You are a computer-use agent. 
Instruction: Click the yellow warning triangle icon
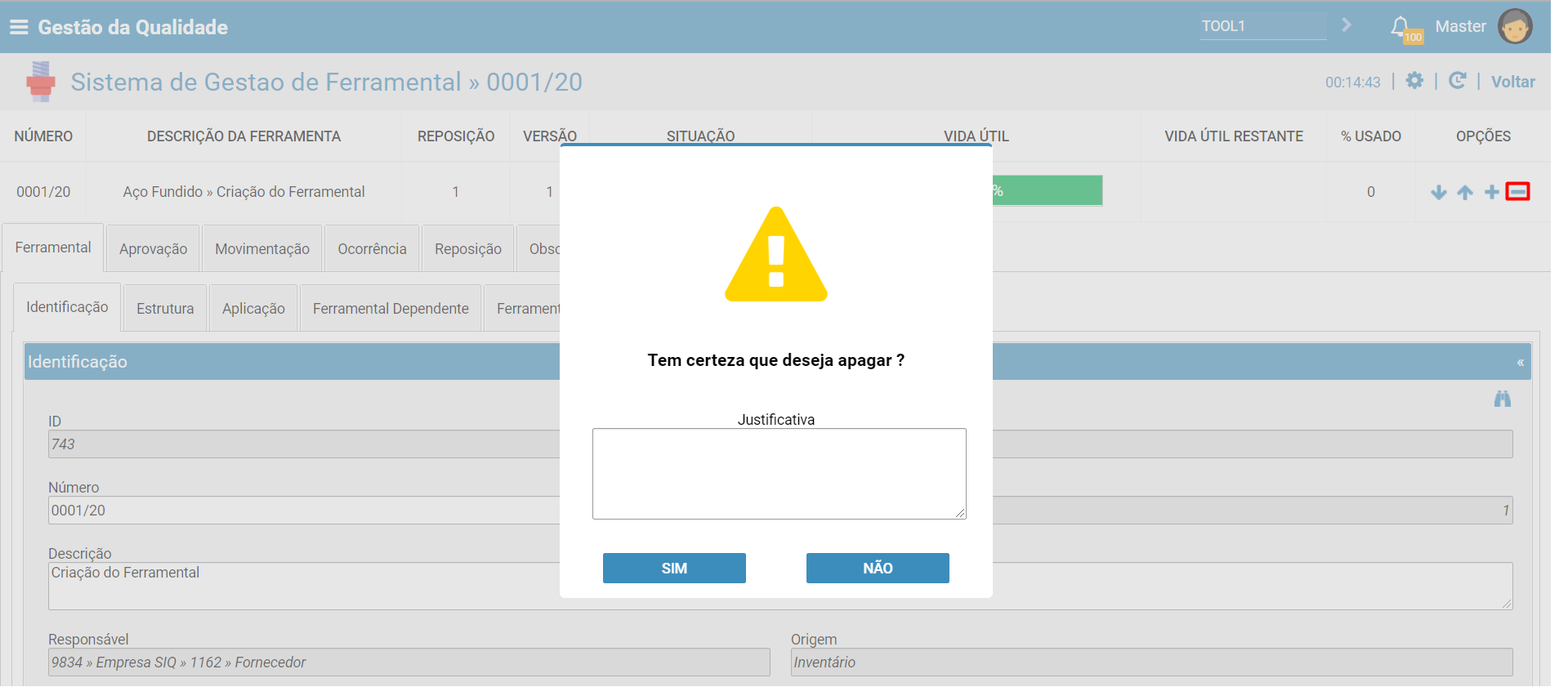click(x=776, y=255)
